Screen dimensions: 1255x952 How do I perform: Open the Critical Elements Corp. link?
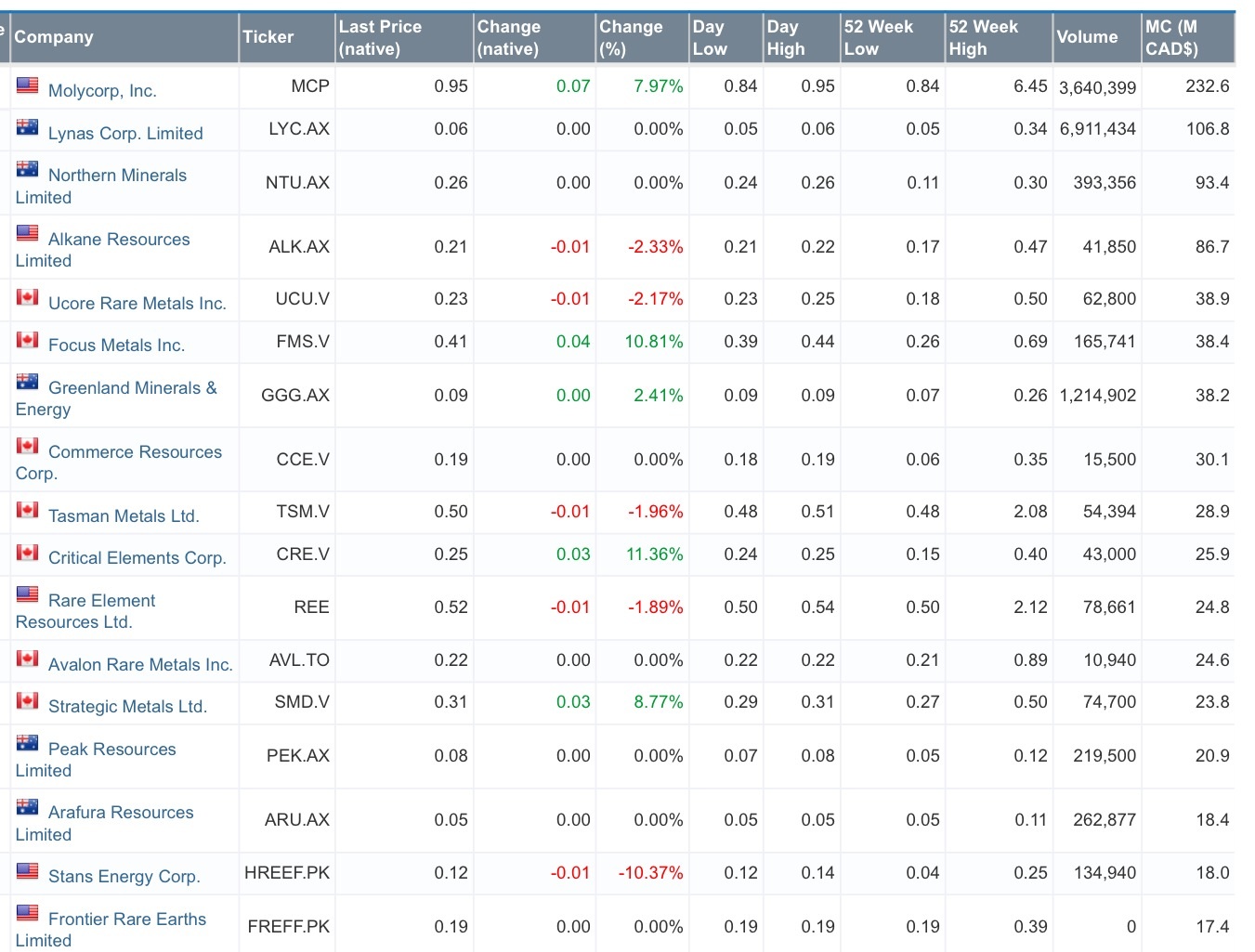(x=137, y=557)
